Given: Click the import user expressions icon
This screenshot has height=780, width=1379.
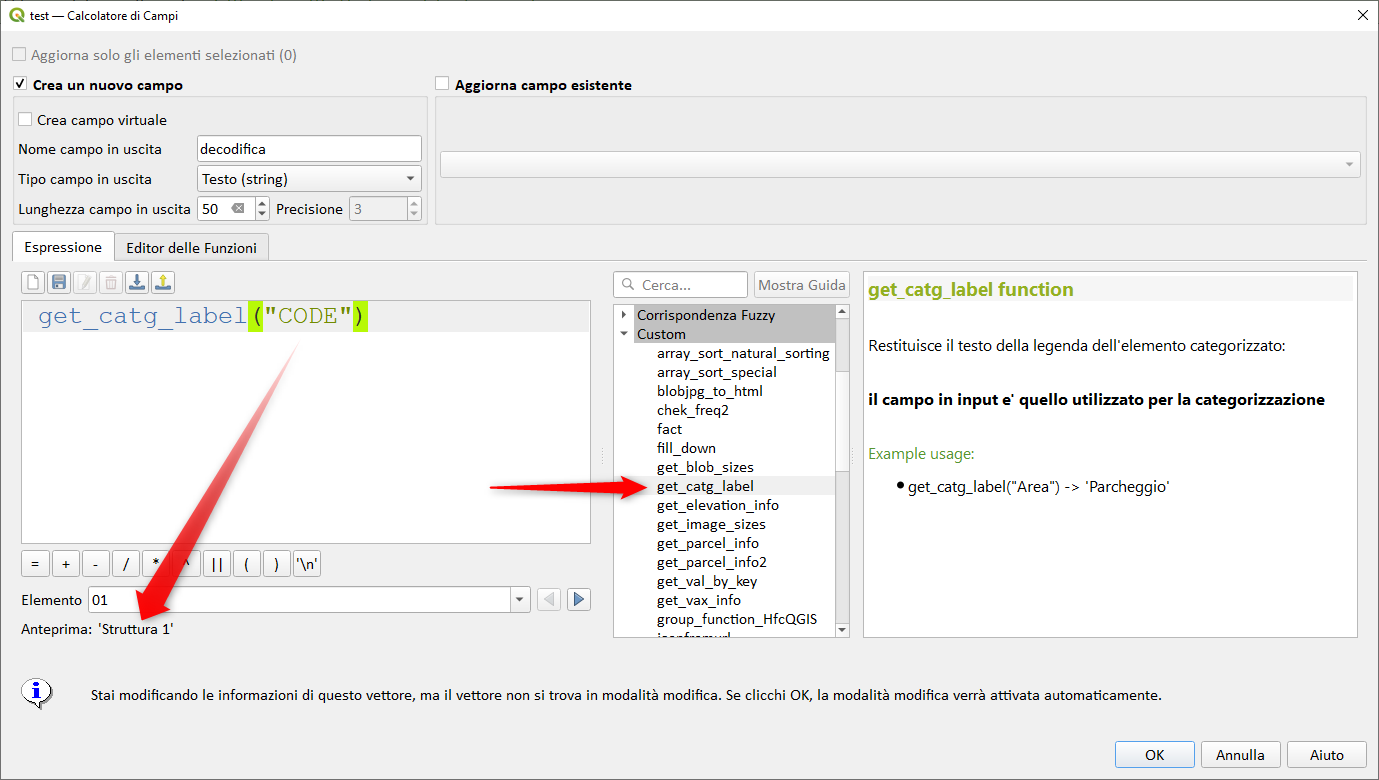Looking at the screenshot, I should tap(138, 283).
